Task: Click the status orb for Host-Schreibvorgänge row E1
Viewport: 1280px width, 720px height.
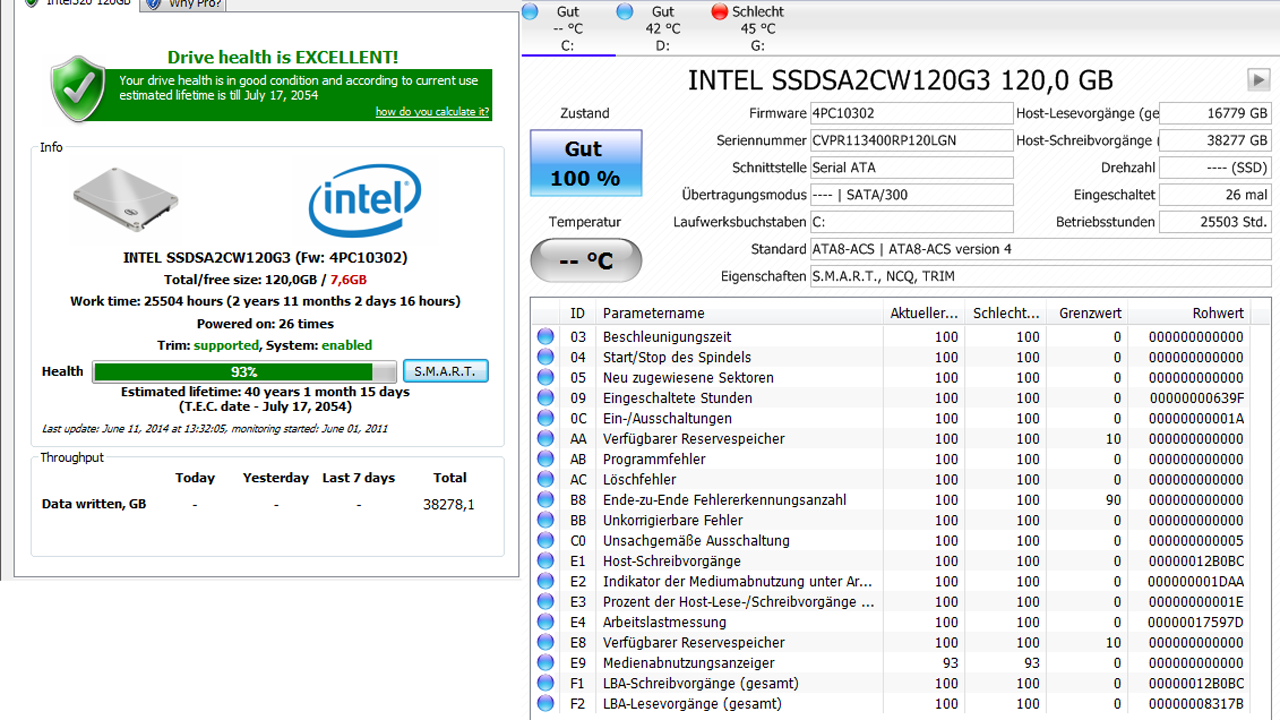Action: (x=545, y=561)
